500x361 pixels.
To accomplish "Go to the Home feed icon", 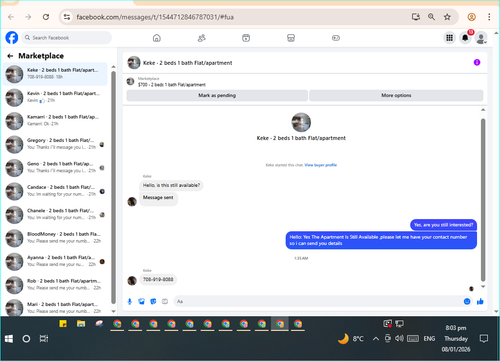I will tap(157, 38).
